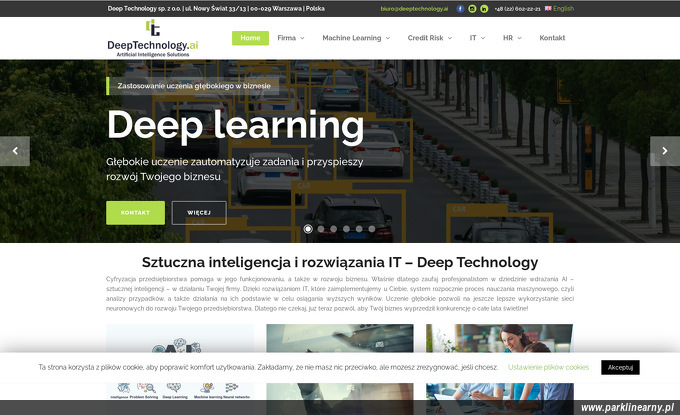Click the WIĘCEJ button on slider
Viewport: 680px width, 415px height.
(199, 212)
